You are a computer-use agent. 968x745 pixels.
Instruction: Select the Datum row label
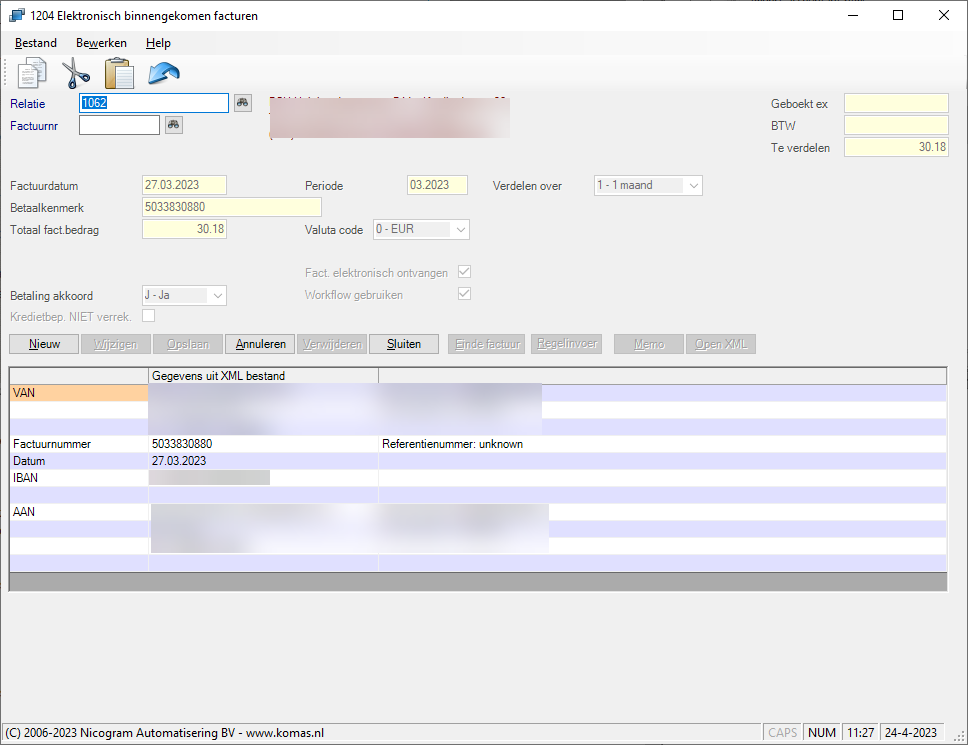coord(79,461)
